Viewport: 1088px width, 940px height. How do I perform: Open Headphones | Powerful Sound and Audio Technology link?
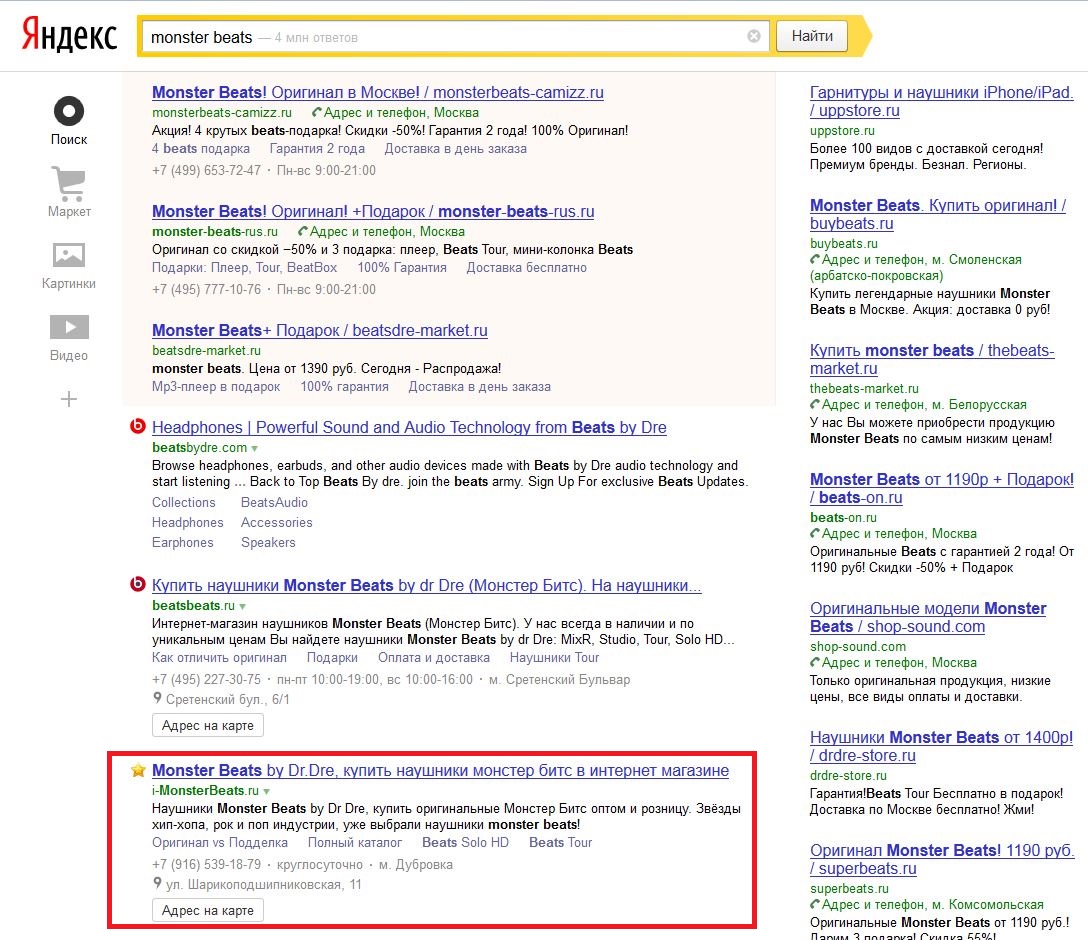pyautogui.click(x=409, y=427)
